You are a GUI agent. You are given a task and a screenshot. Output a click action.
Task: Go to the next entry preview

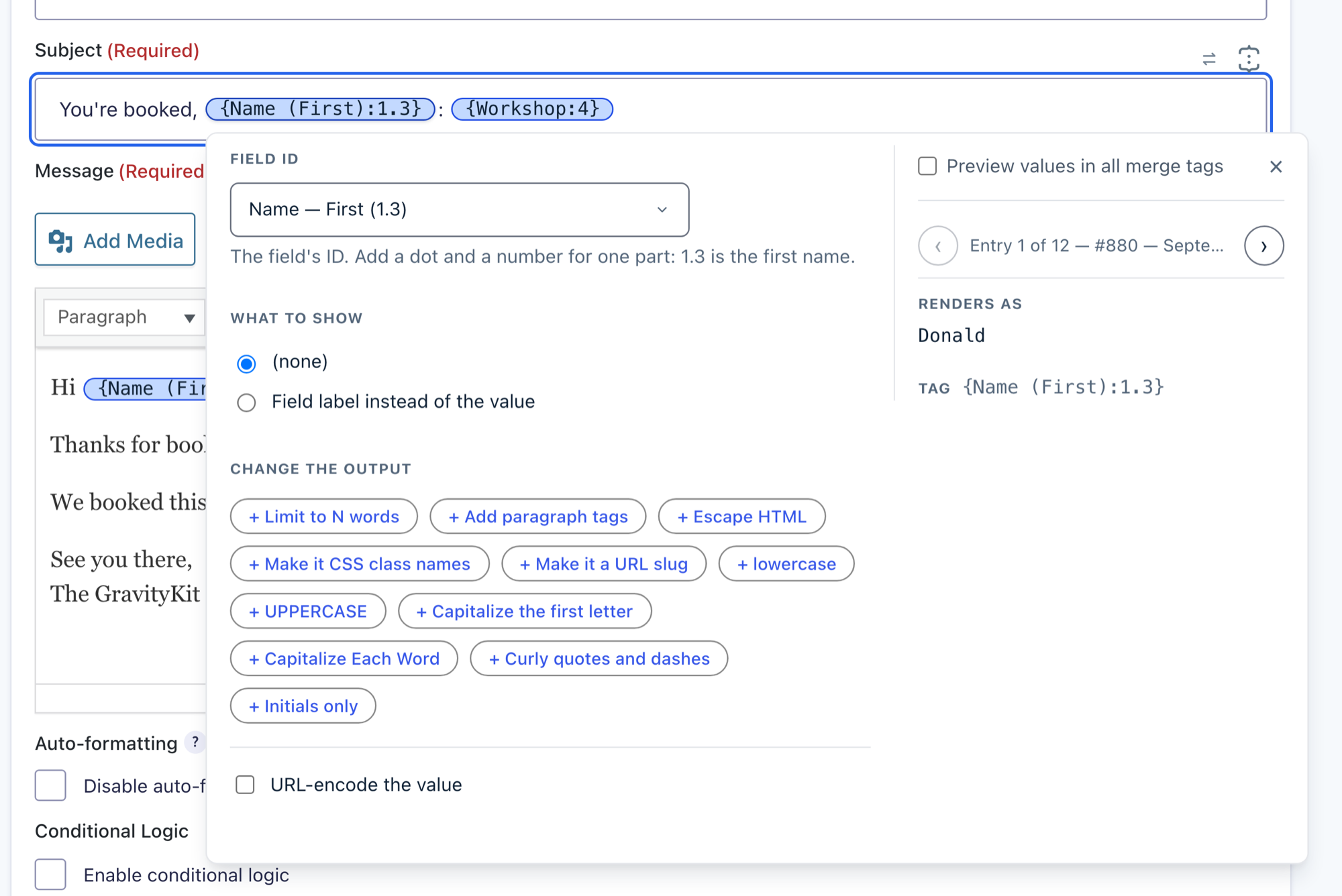point(1263,246)
